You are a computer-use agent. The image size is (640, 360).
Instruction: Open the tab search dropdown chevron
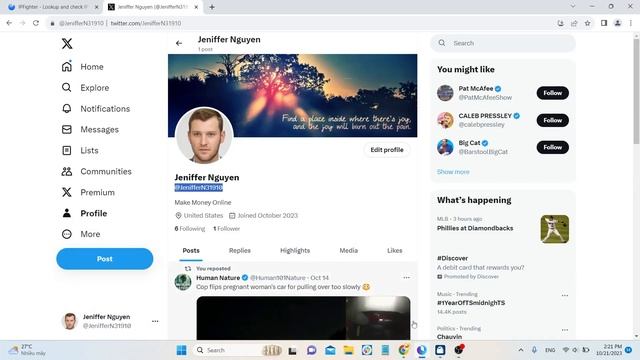tap(573, 6)
